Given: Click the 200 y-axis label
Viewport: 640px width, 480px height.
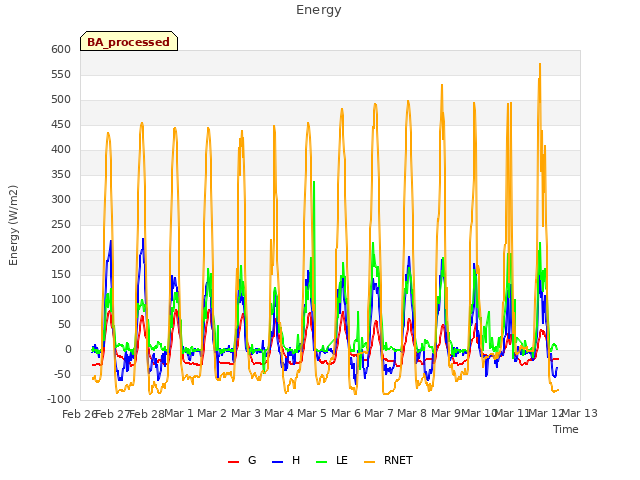Looking at the screenshot, I should click(61, 249).
